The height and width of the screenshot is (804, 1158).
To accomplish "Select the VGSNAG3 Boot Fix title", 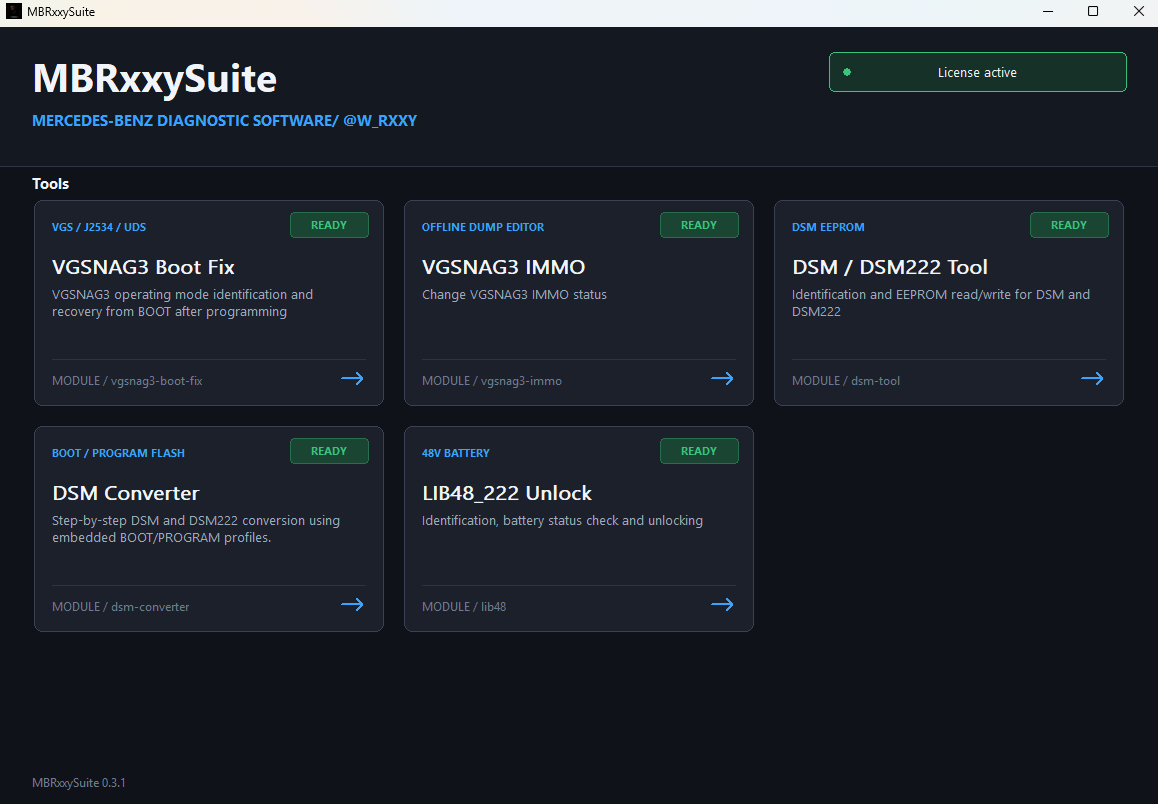I will click(143, 267).
